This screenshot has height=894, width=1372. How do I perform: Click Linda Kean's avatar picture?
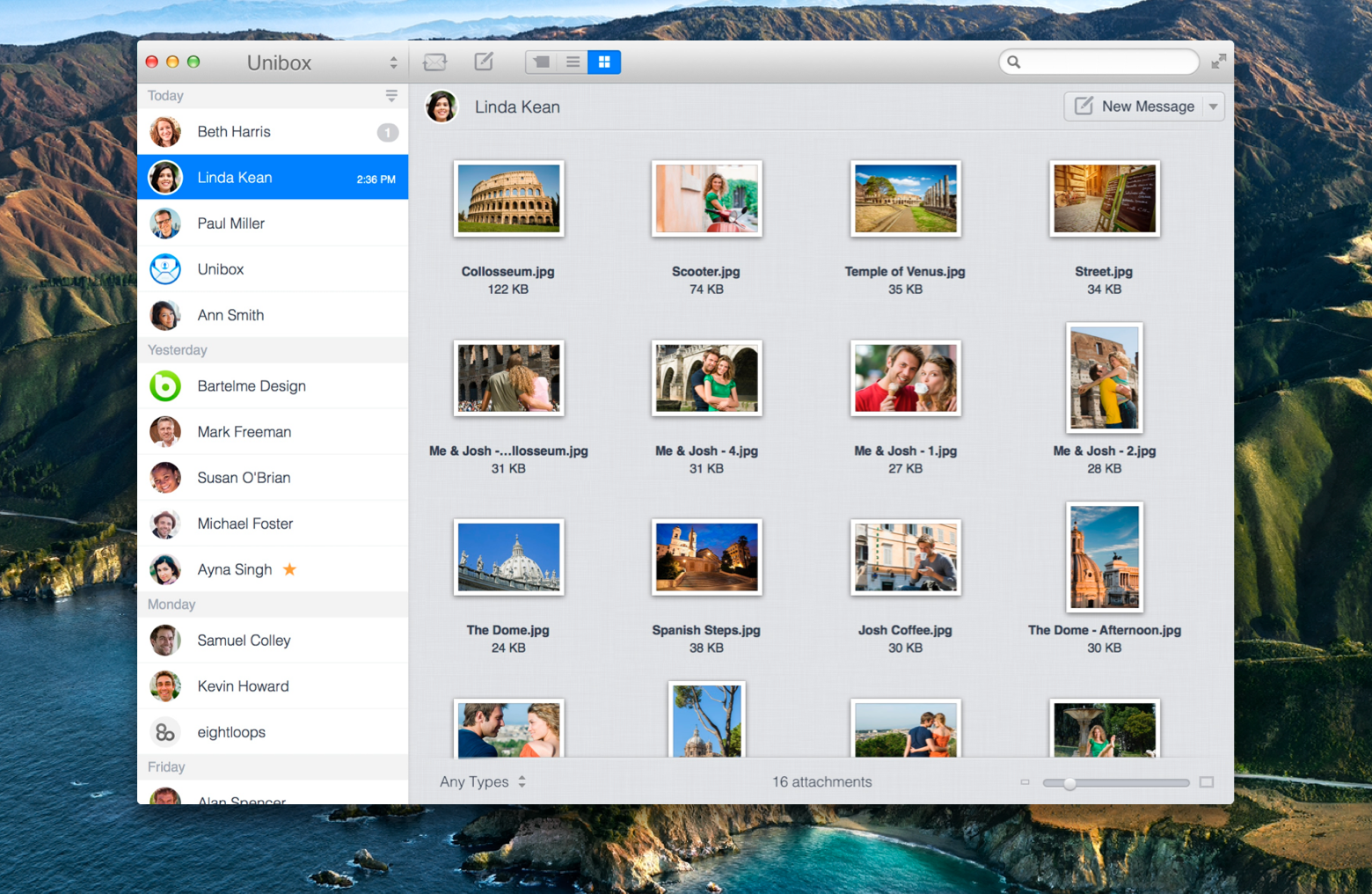coord(442,106)
